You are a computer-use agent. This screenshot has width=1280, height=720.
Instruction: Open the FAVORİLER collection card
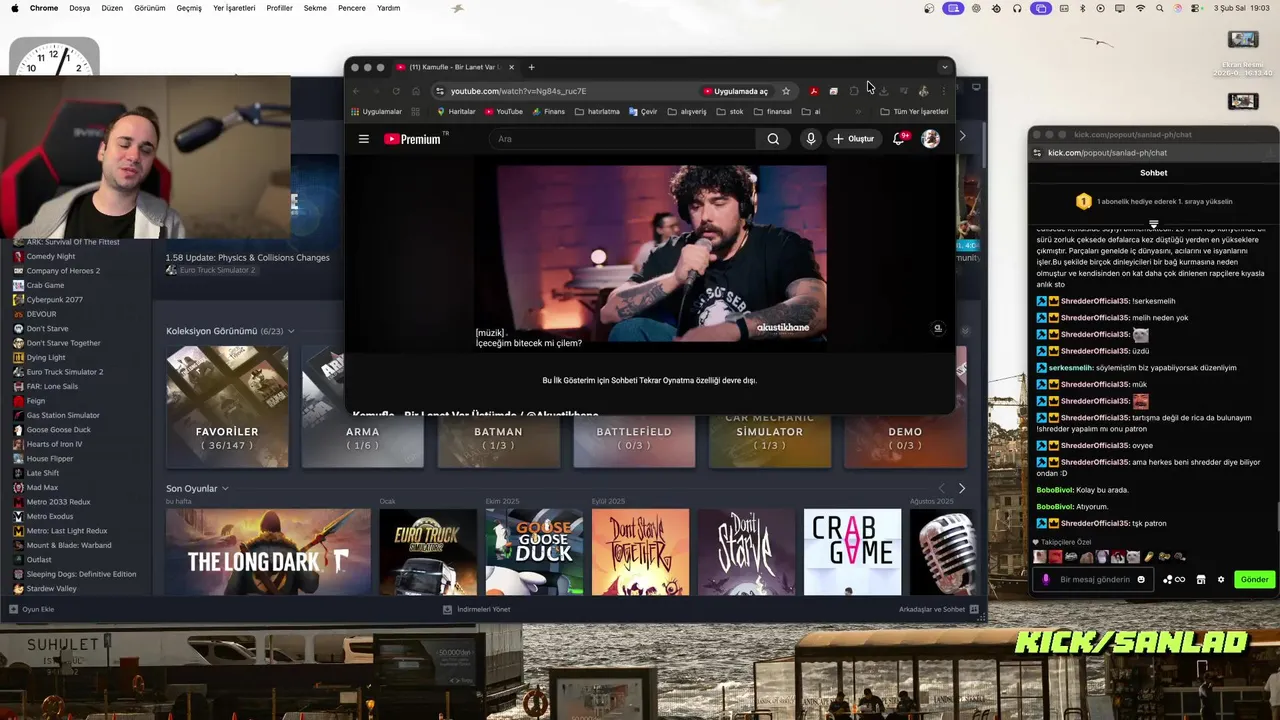point(227,407)
